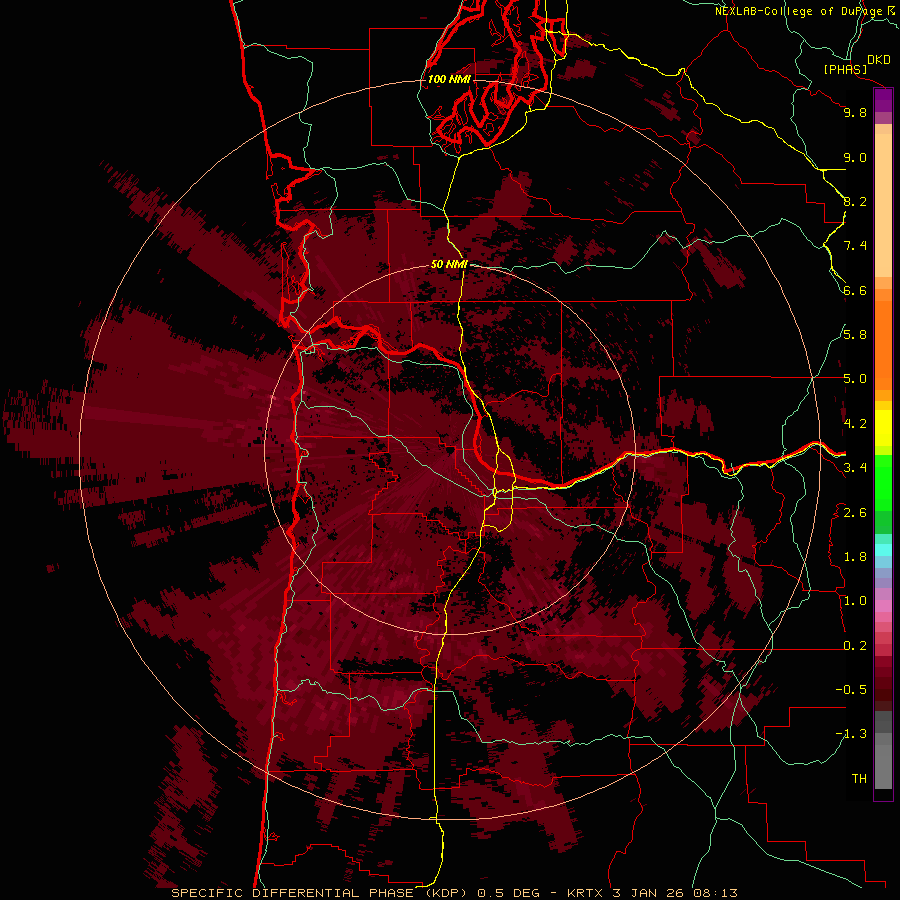The image size is (900, 900).
Task: Click the 0.2 scale value
Action: (x=855, y=646)
